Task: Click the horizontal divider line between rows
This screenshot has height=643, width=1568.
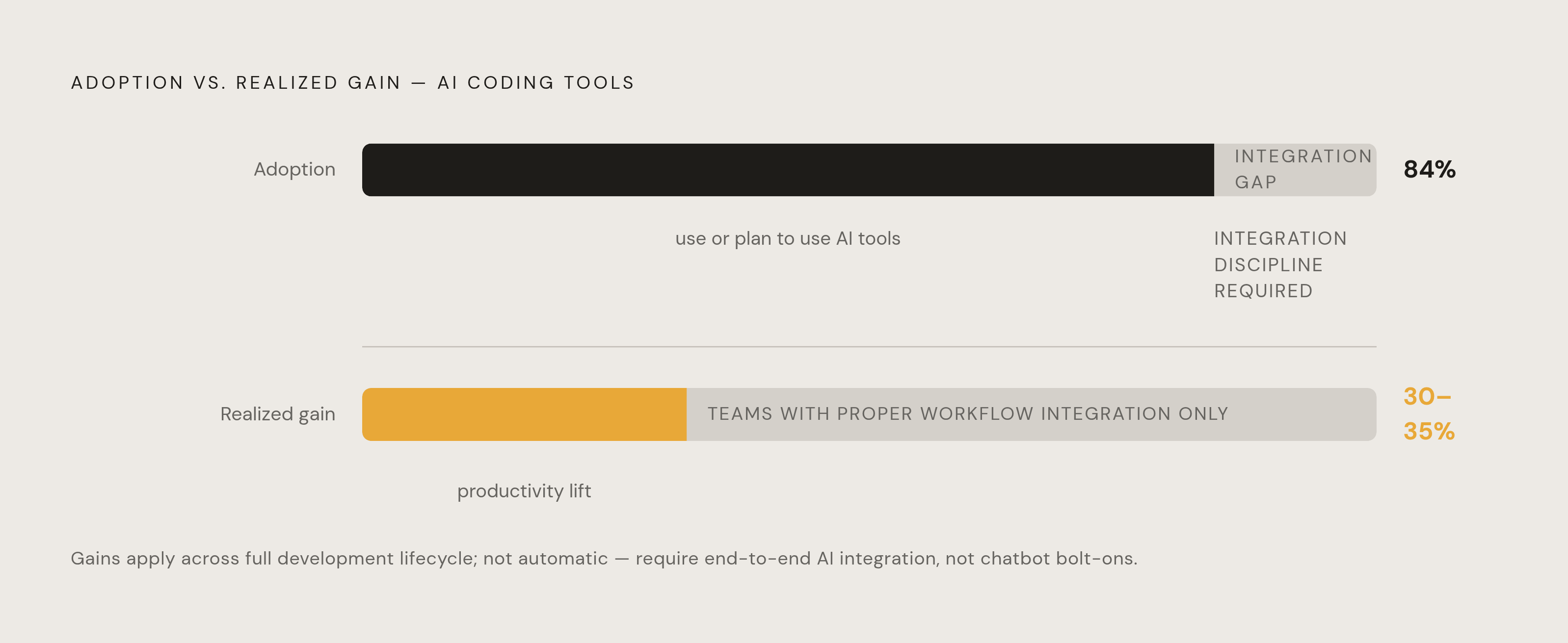Action: pos(869,347)
